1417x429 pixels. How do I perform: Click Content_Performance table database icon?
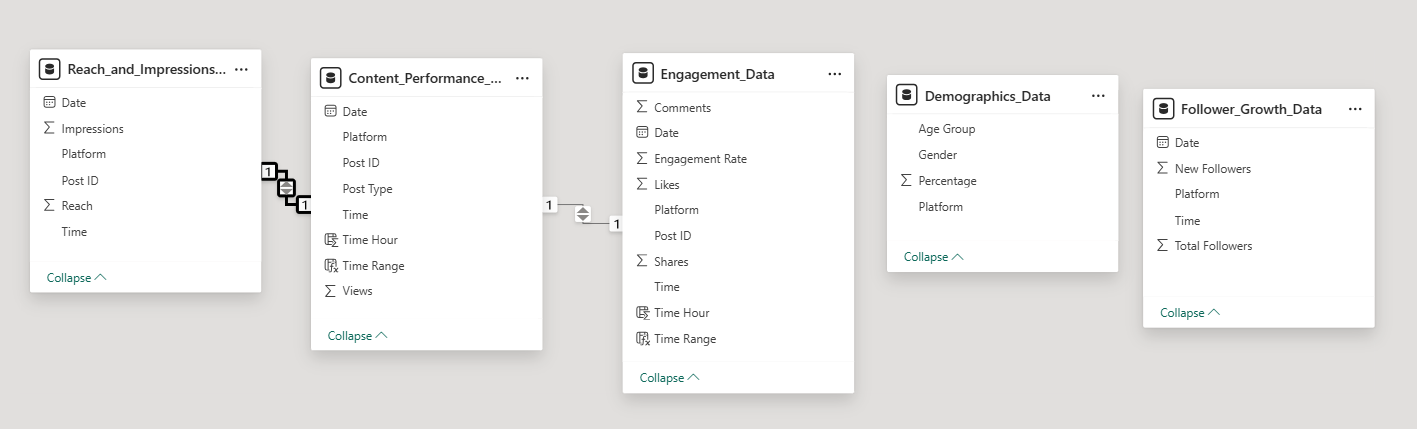[331, 78]
